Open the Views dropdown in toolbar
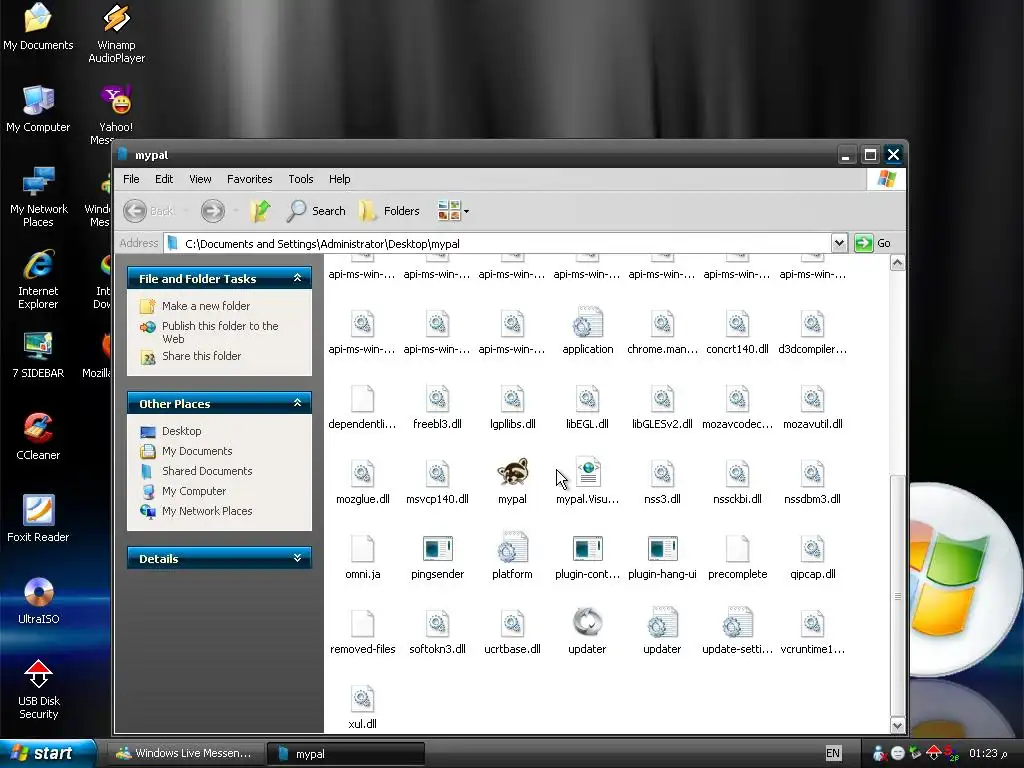This screenshot has height=768, width=1024. point(453,211)
